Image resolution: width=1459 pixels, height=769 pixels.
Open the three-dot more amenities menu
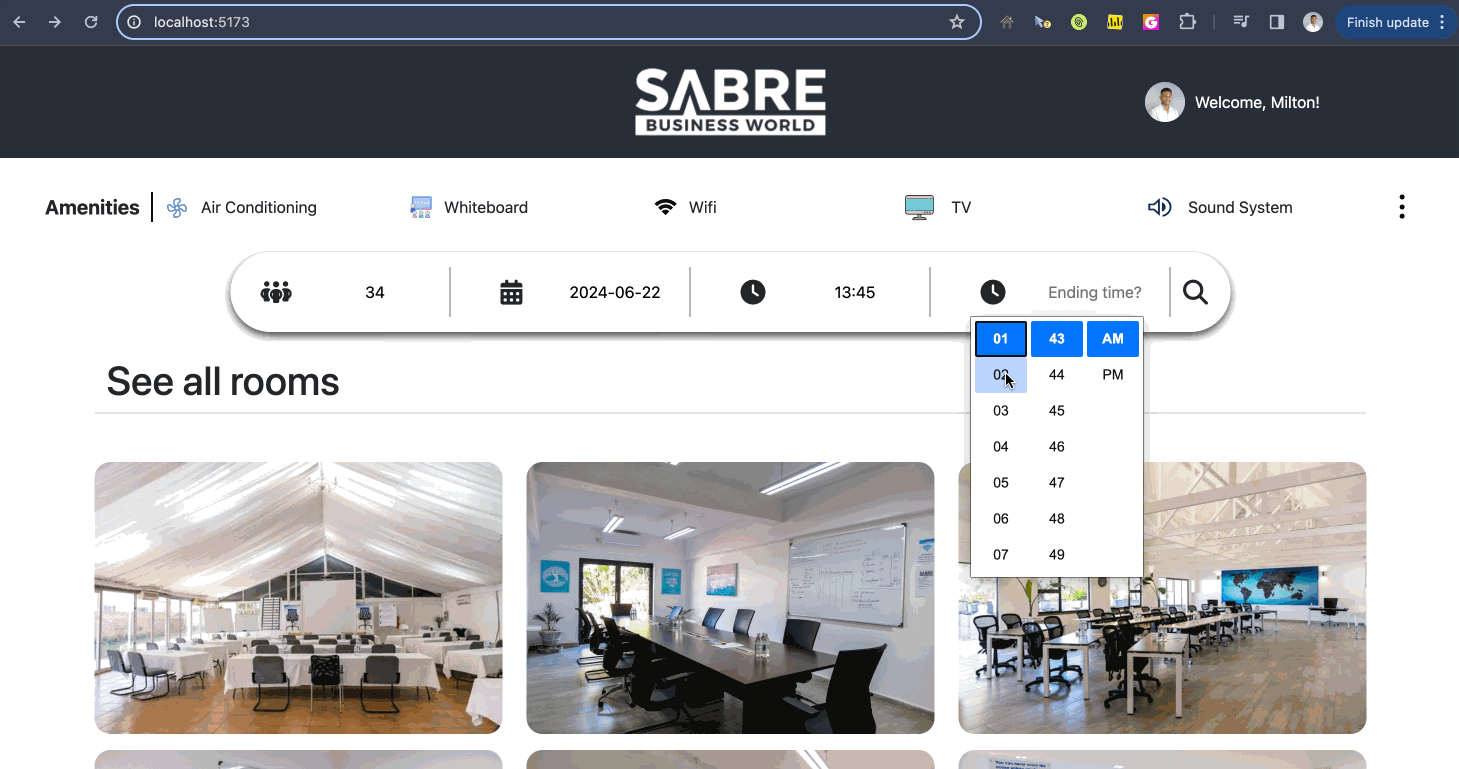[1401, 207]
